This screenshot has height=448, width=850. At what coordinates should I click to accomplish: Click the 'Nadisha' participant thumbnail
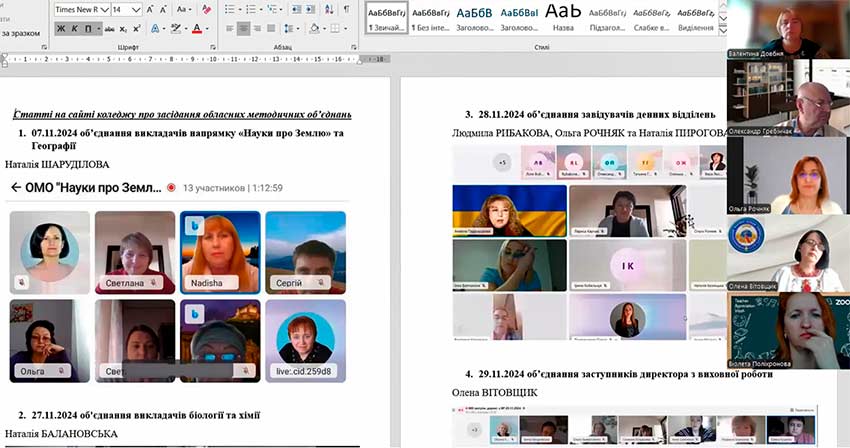pyautogui.click(x=220, y=252)
